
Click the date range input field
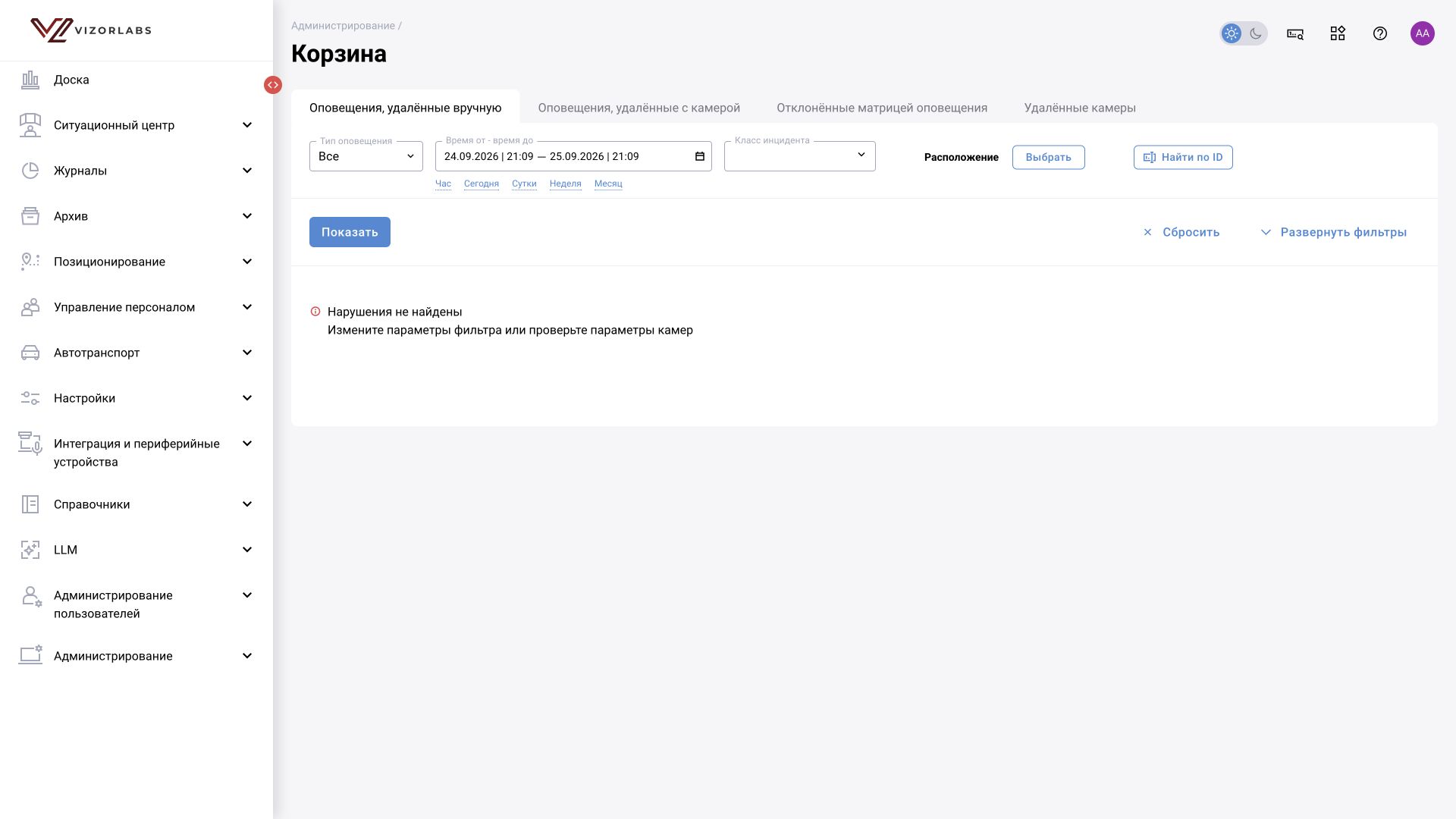[x=573, y=156]
